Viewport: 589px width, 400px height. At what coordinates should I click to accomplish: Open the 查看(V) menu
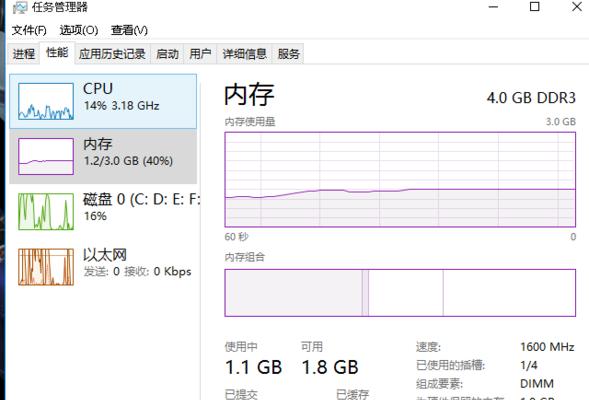coord(129,30)
